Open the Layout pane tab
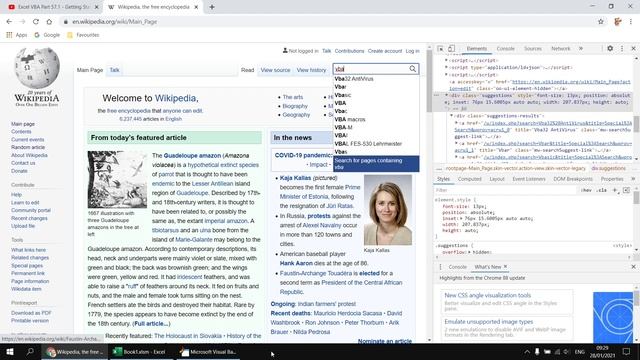 pos(497,179)
